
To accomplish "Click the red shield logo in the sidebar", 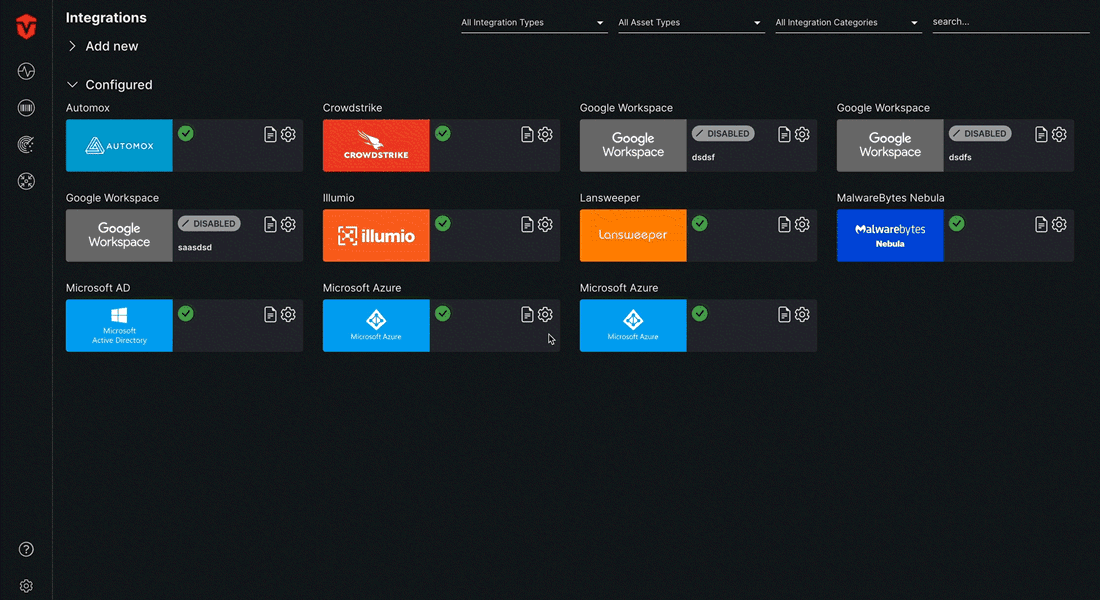I will 26,27.
